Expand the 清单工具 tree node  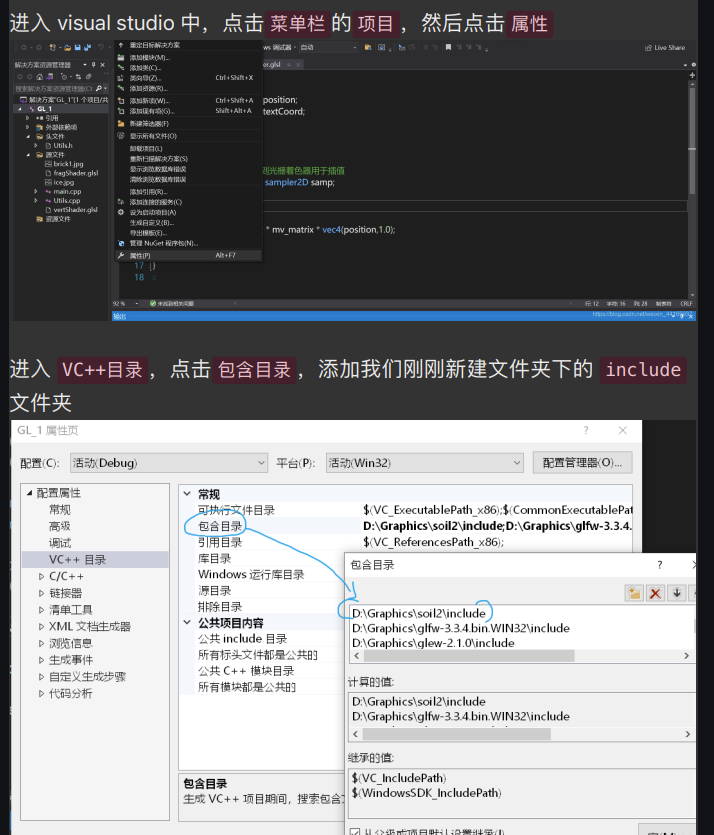click(42, 610)
